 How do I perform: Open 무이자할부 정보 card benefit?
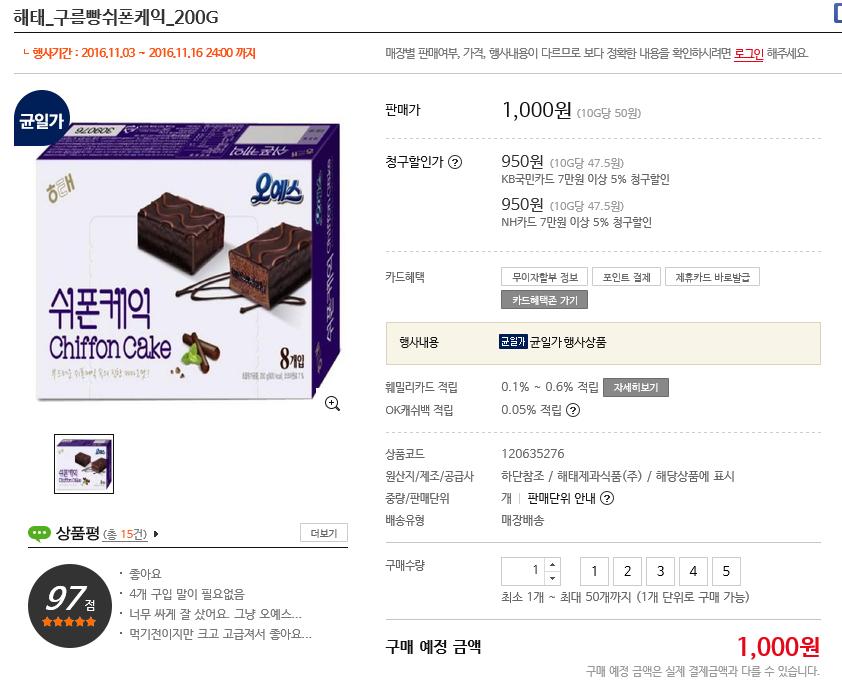[545, 277]
